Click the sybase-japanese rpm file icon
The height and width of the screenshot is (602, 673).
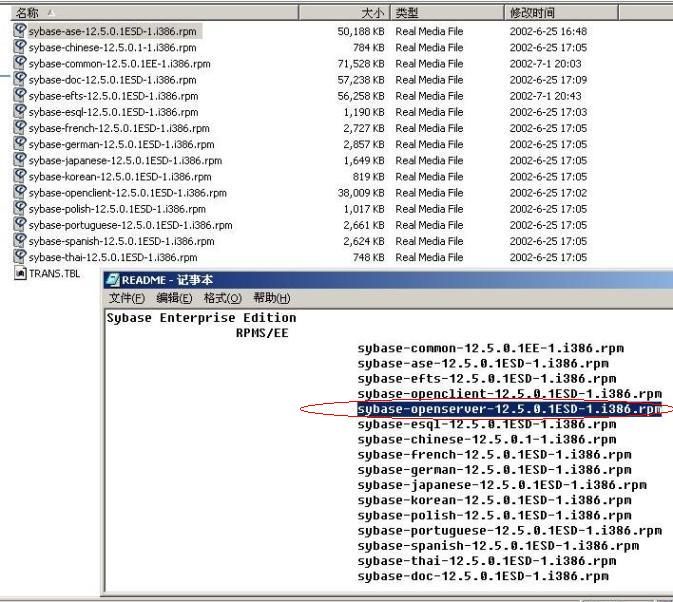pos(20,160)
